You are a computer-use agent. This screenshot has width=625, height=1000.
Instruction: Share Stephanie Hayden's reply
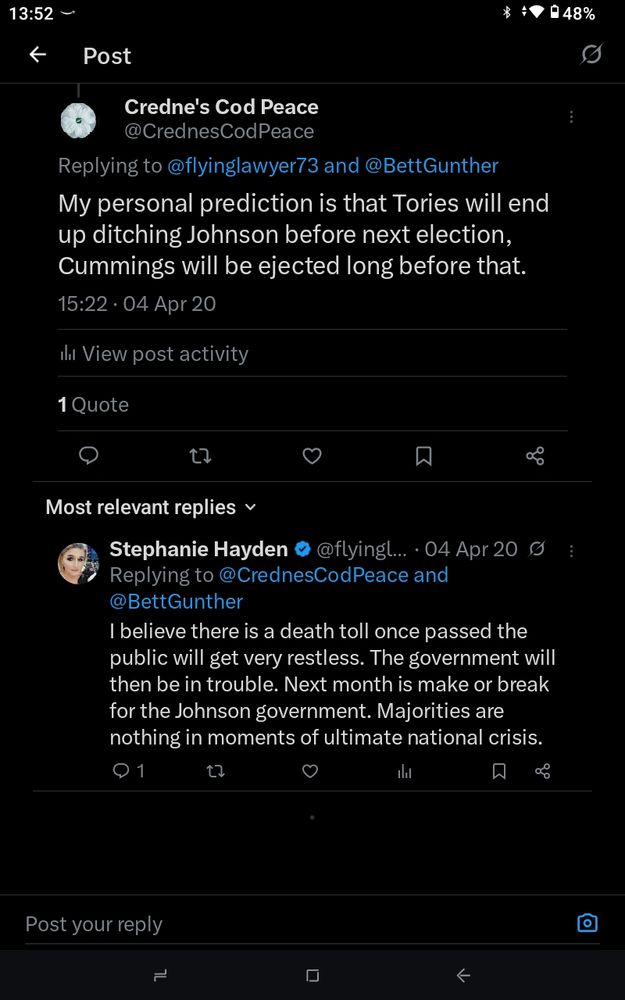543,771
